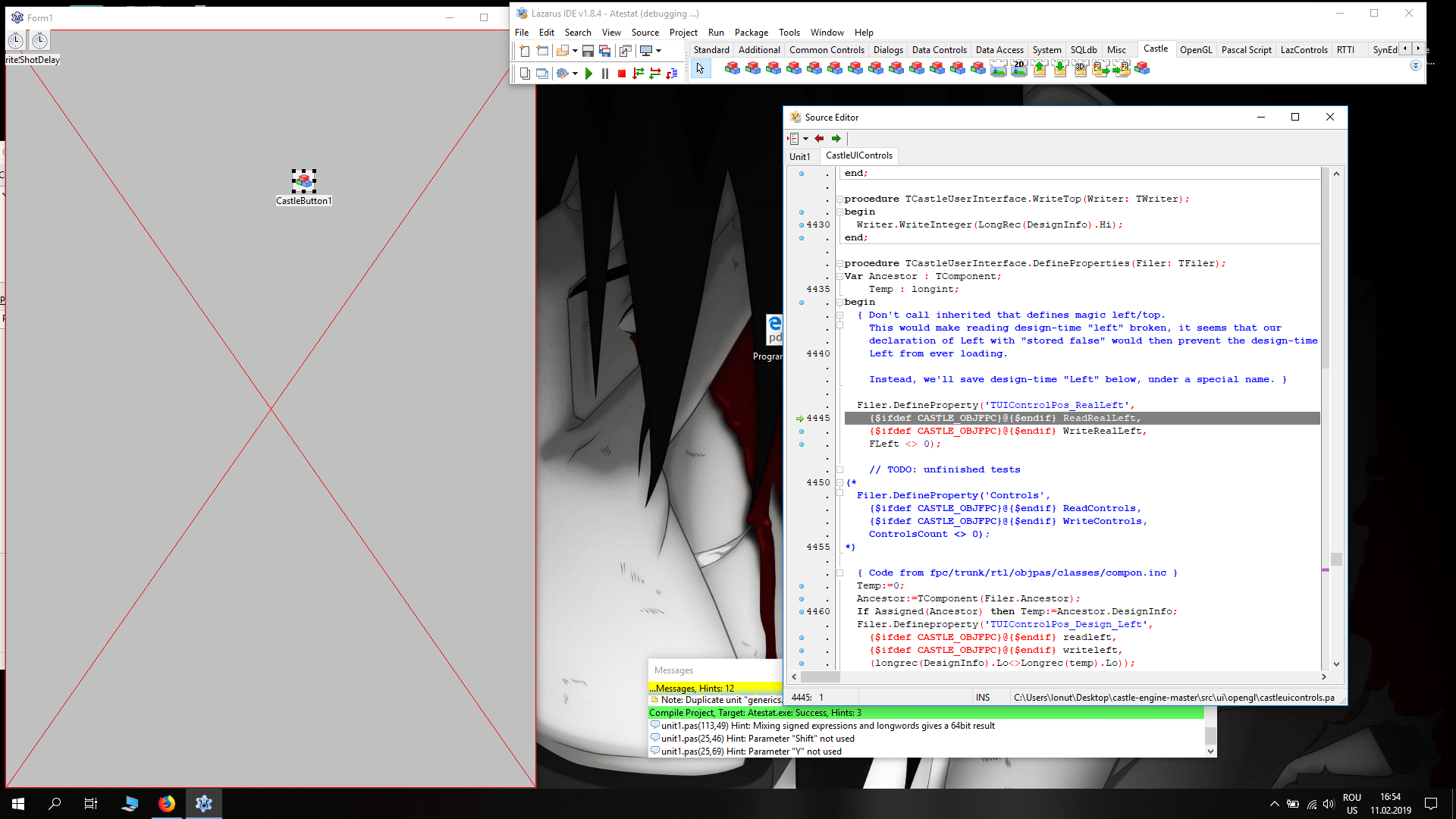1456x819 pixels.
Task: Open the Package menu
Action: click(752, 33)
